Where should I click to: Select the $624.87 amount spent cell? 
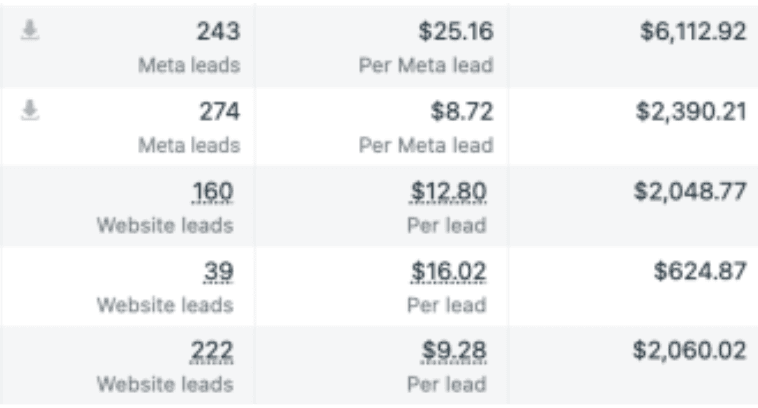click(x=703, y=271)
